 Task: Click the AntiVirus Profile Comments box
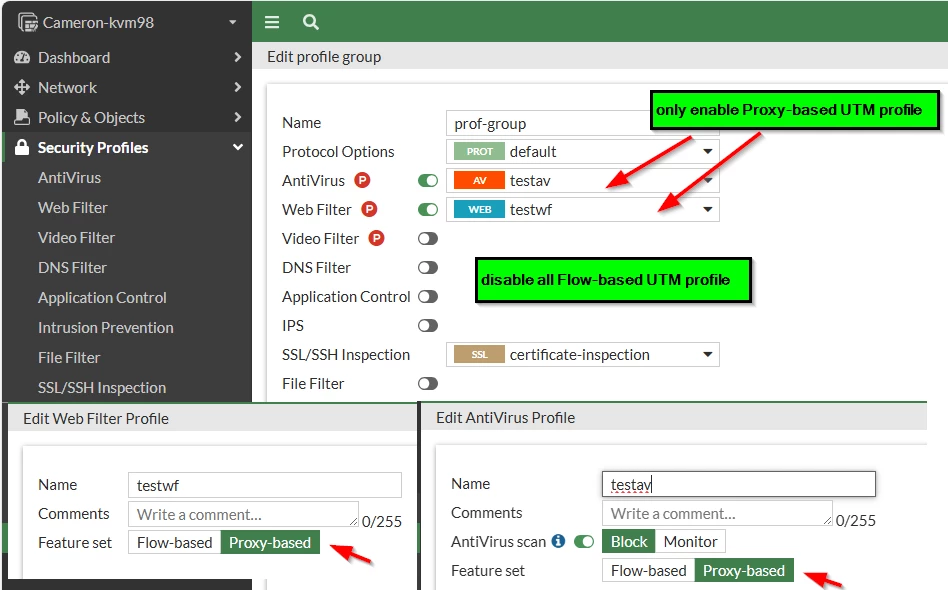click(717, 513)
